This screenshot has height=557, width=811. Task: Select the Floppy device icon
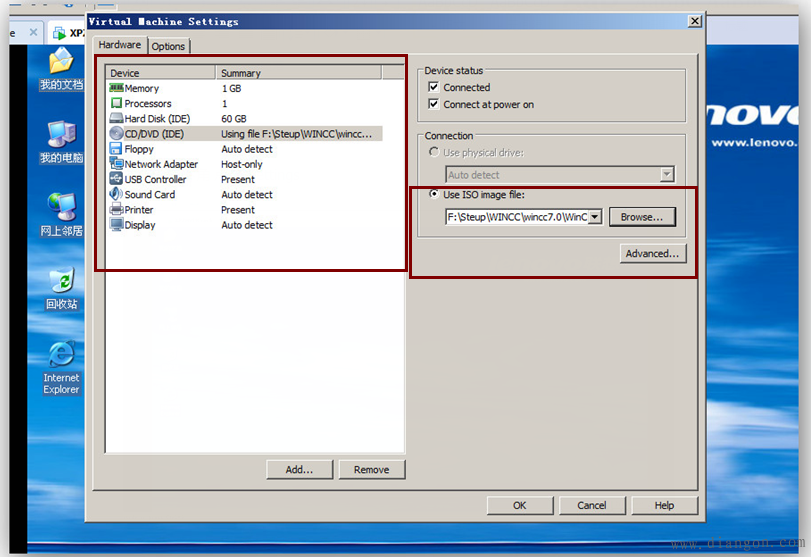(116, 149)
